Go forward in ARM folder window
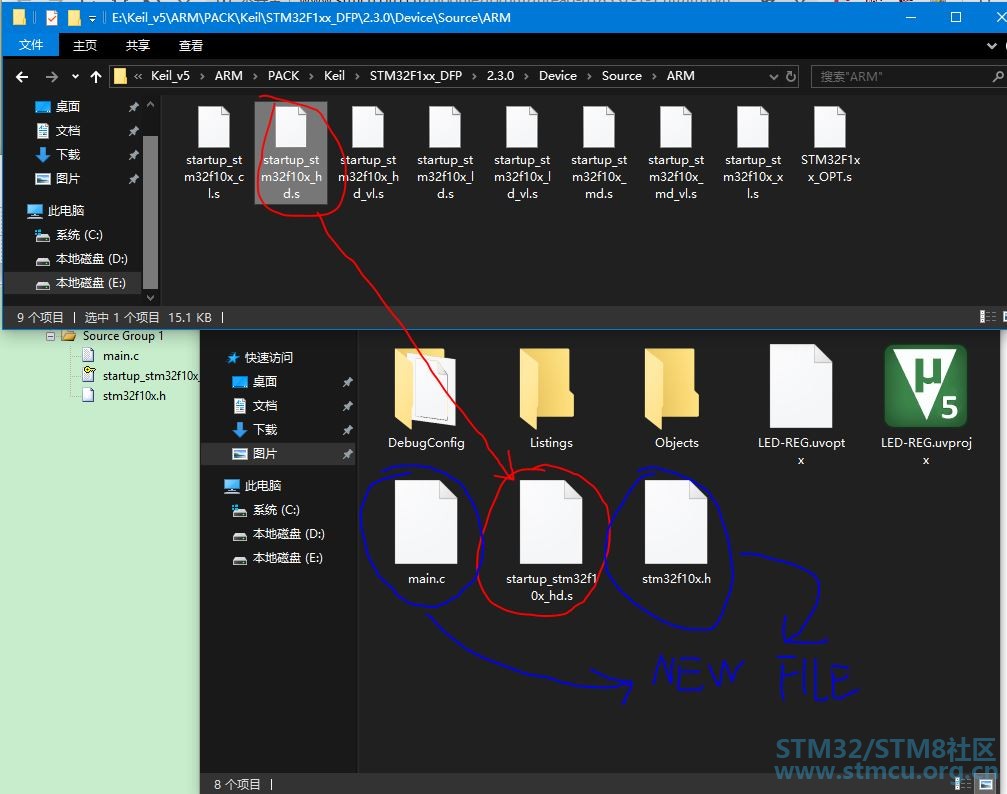The width and height of the screenshot is (1007, 794). 51,76
